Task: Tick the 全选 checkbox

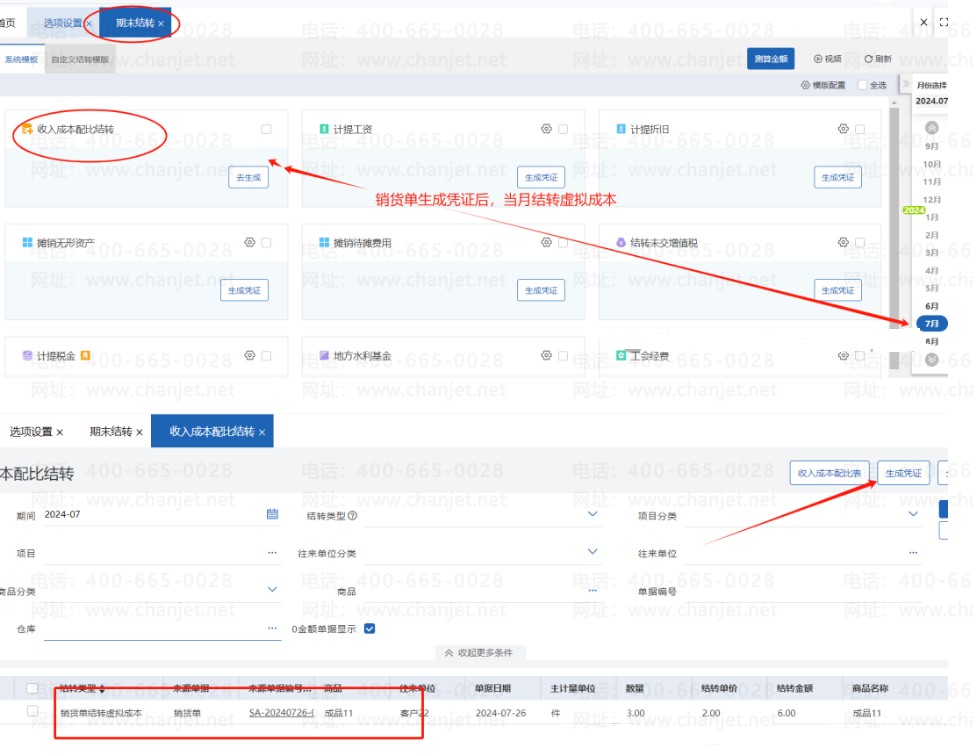Action: pyautogui.click(x=862, y=85)
